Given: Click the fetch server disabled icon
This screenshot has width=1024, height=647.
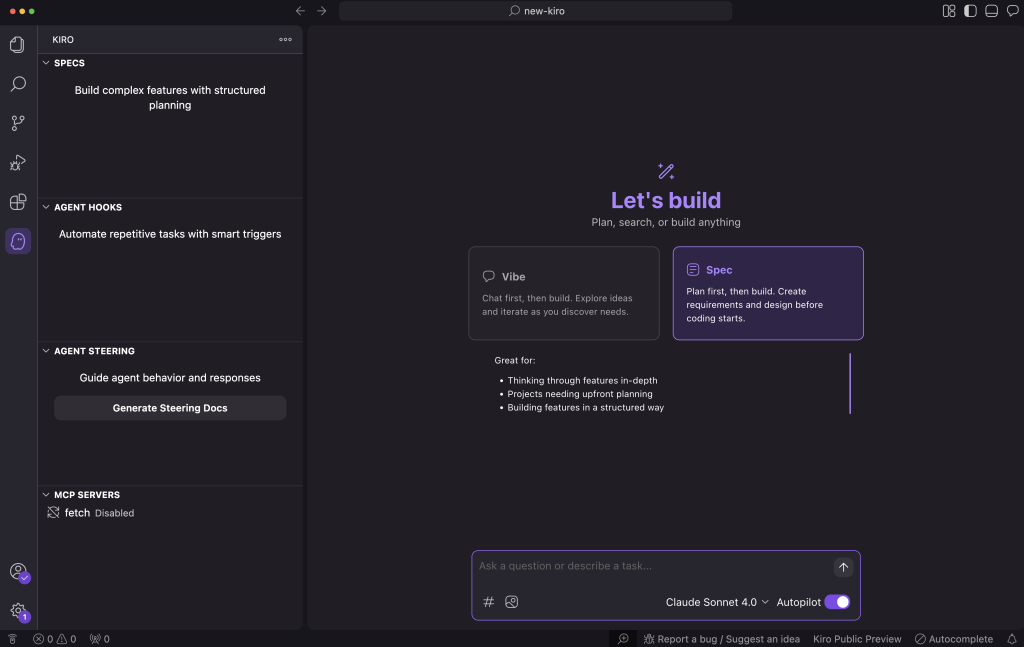Looking at the screenshot, I should tap(53, 513).
